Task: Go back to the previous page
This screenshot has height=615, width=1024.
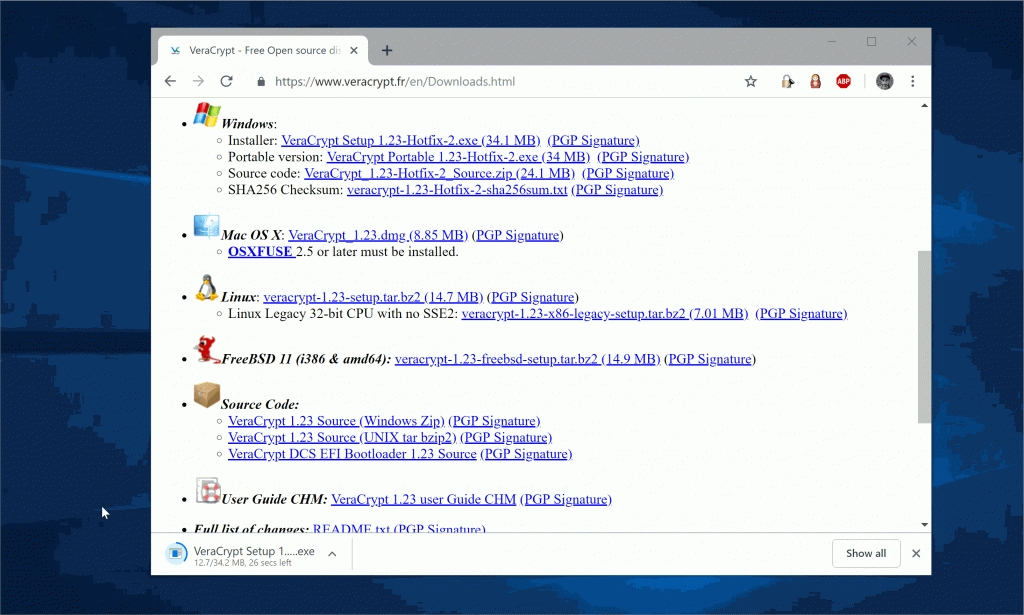Action: pyautogui.click(x=171, y=82)
